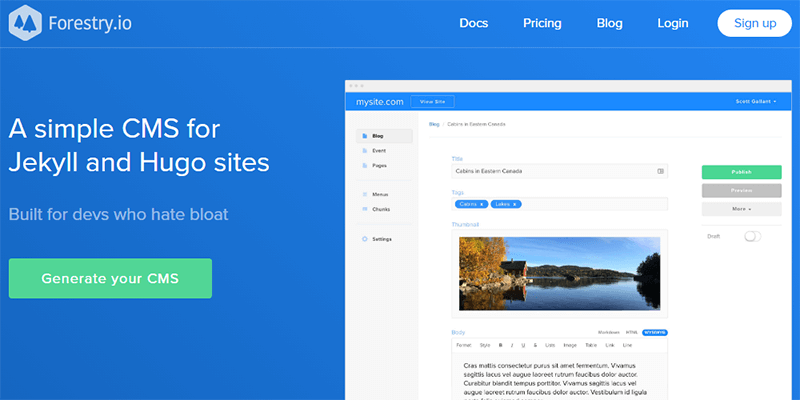This screenshot has height=400, width=800.
Task: Toggle italic formatting
Action: [x=512, y=345]
